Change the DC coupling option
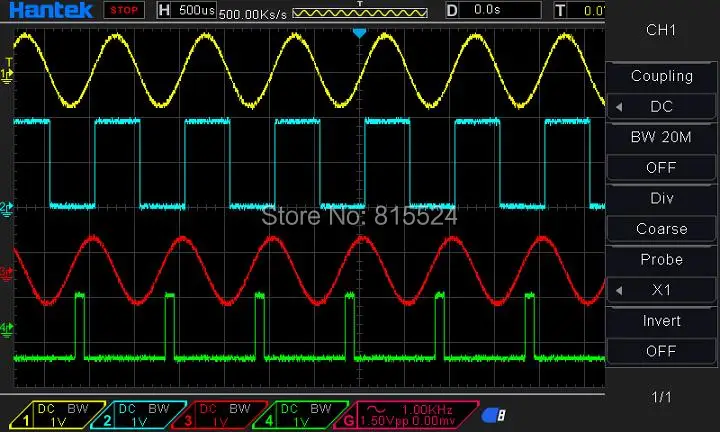The image size is (720, 432). [x=662, y=107]
